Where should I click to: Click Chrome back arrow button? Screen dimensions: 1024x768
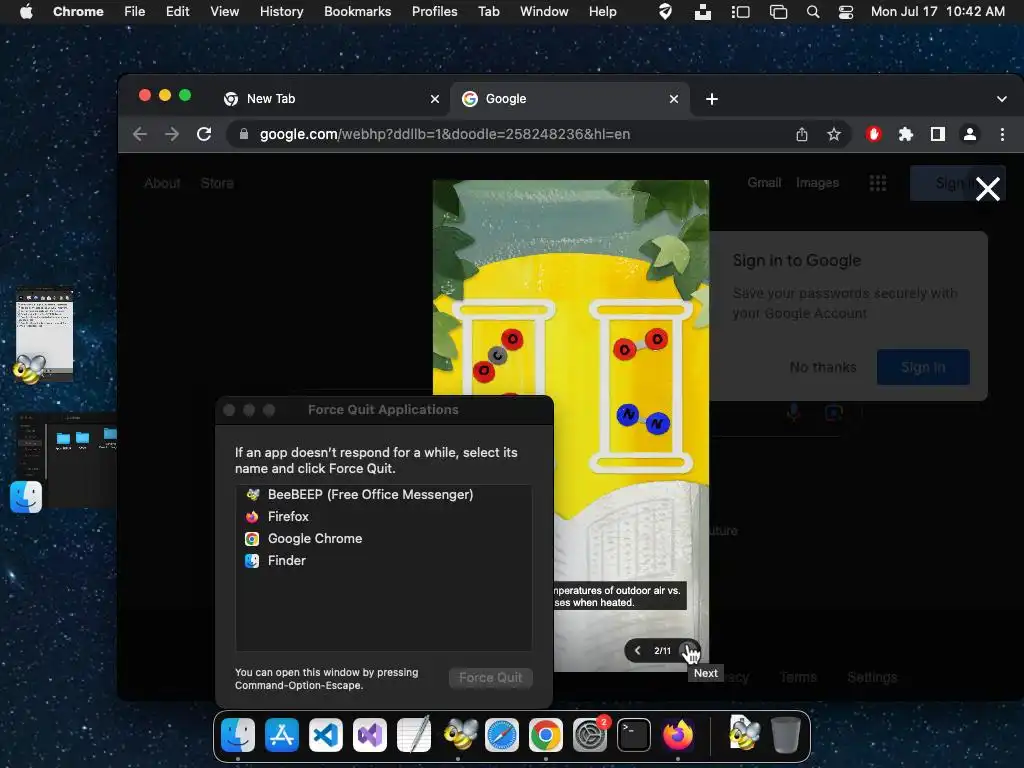[140, 134]
